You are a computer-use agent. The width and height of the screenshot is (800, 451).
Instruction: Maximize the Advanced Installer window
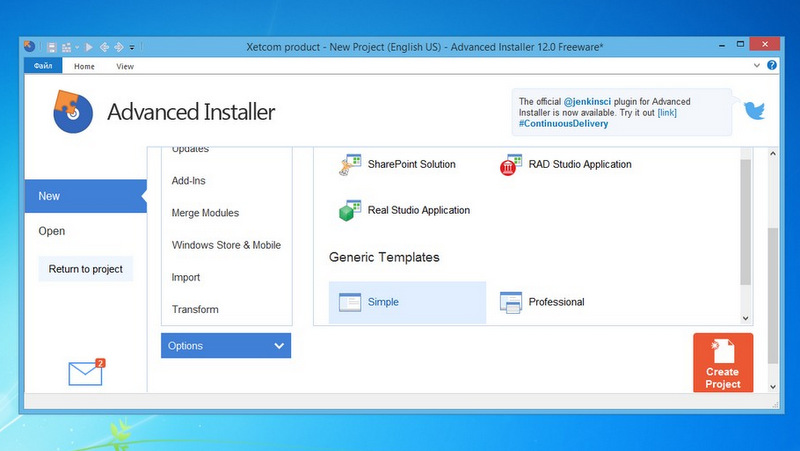tap(740, 45)
